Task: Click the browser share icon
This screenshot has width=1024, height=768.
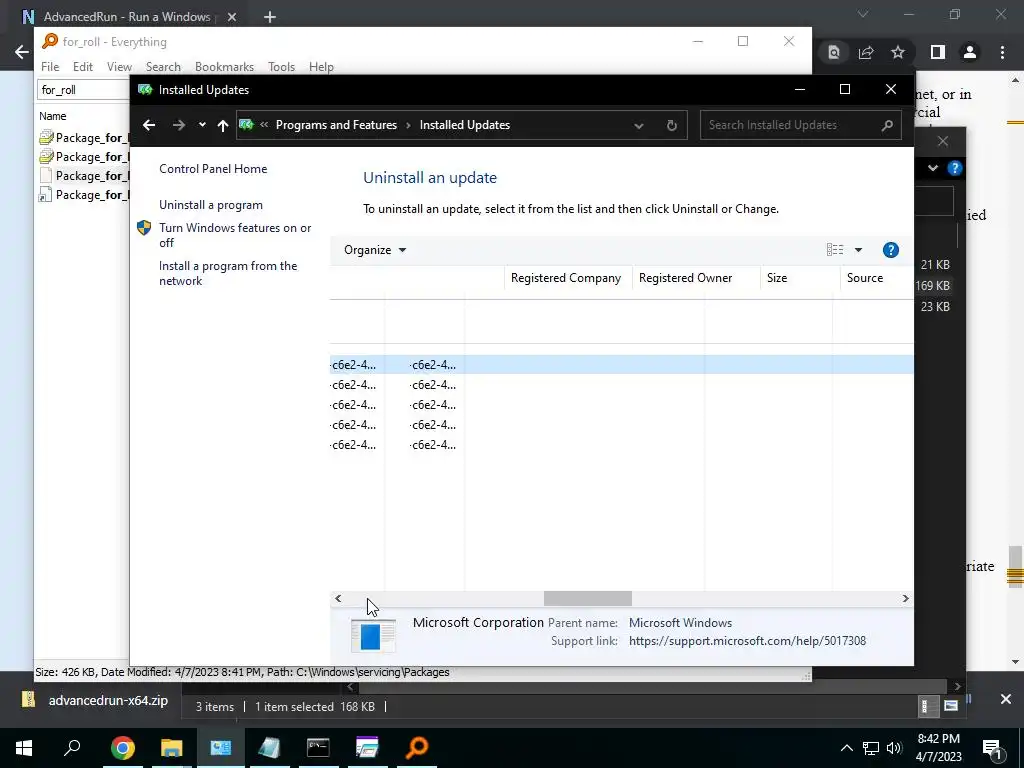Action: [x=866, y=52]
